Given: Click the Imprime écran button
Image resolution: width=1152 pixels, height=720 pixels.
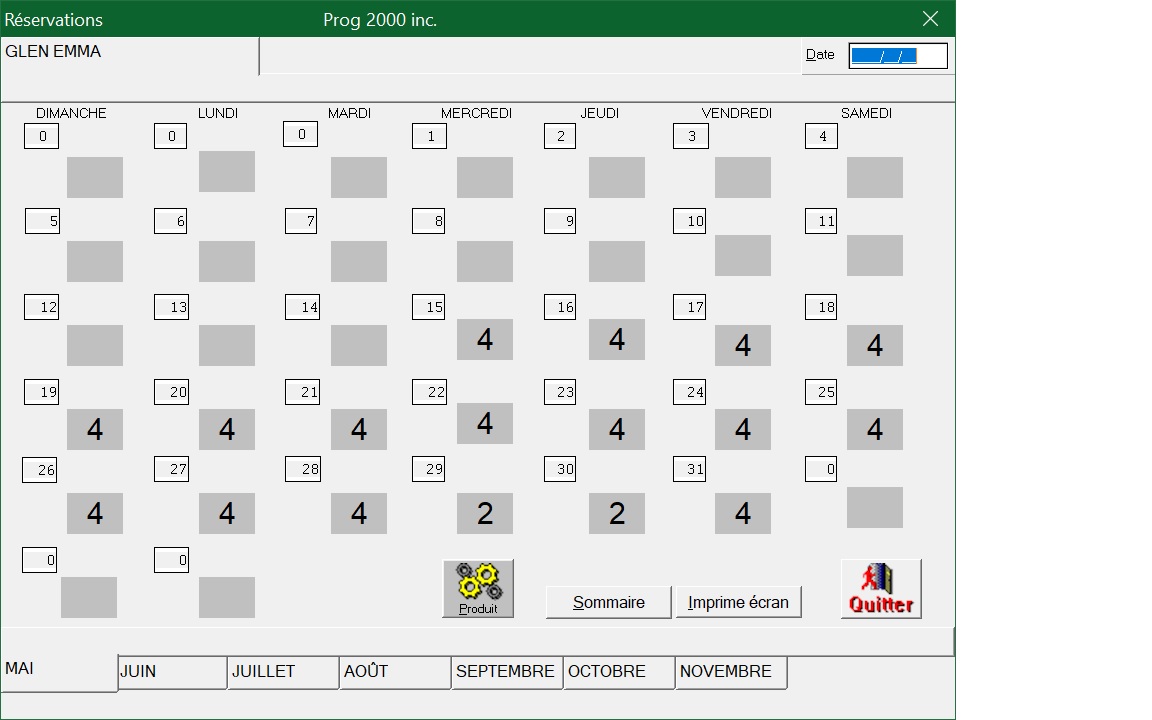Looking at the screenshot, I should pos(738,602).
